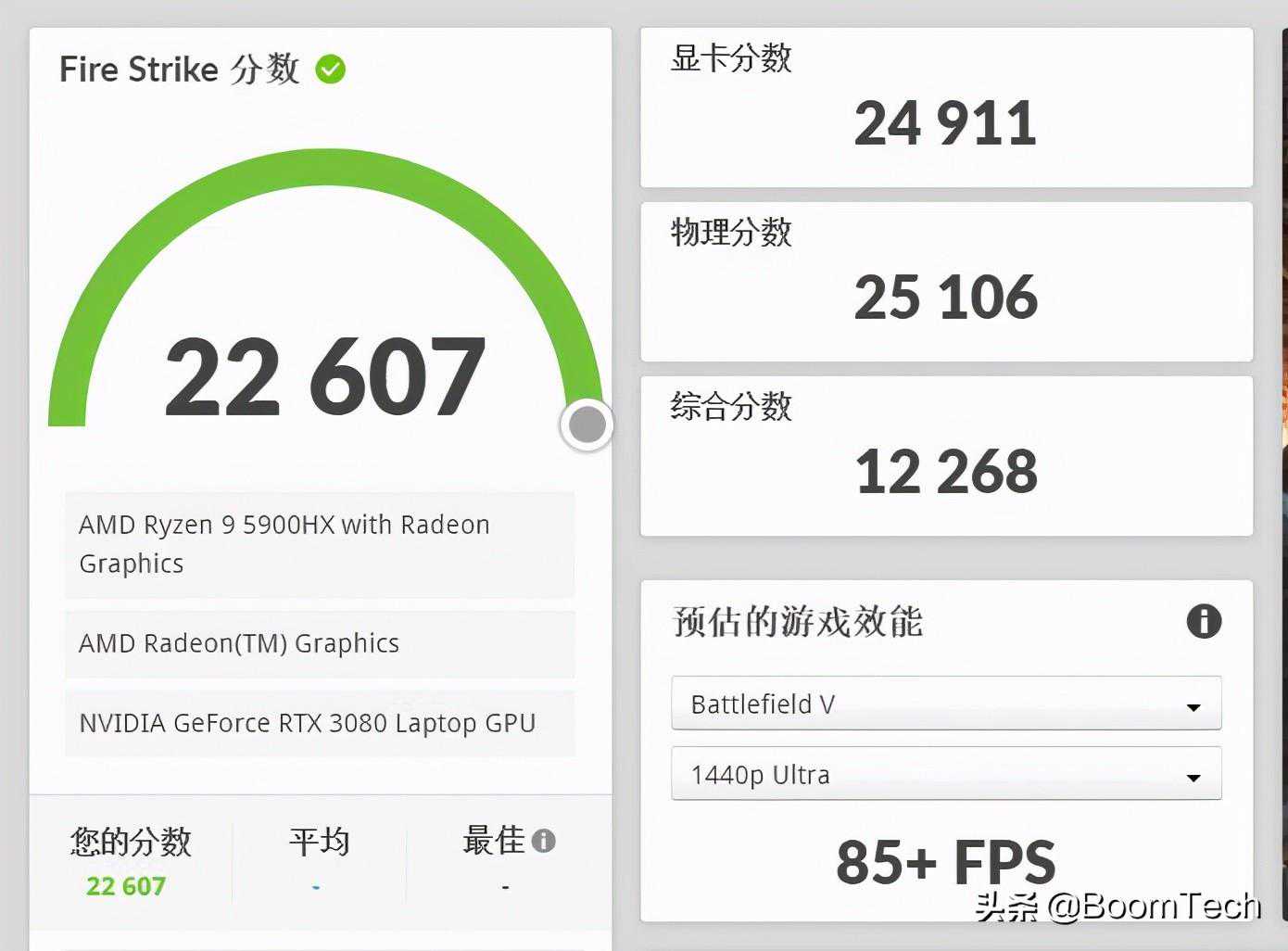This screenshot has width=1288, height=951.
Task: Expand the 1440p Ultra resolution dropdown
Action: (945, 774)
